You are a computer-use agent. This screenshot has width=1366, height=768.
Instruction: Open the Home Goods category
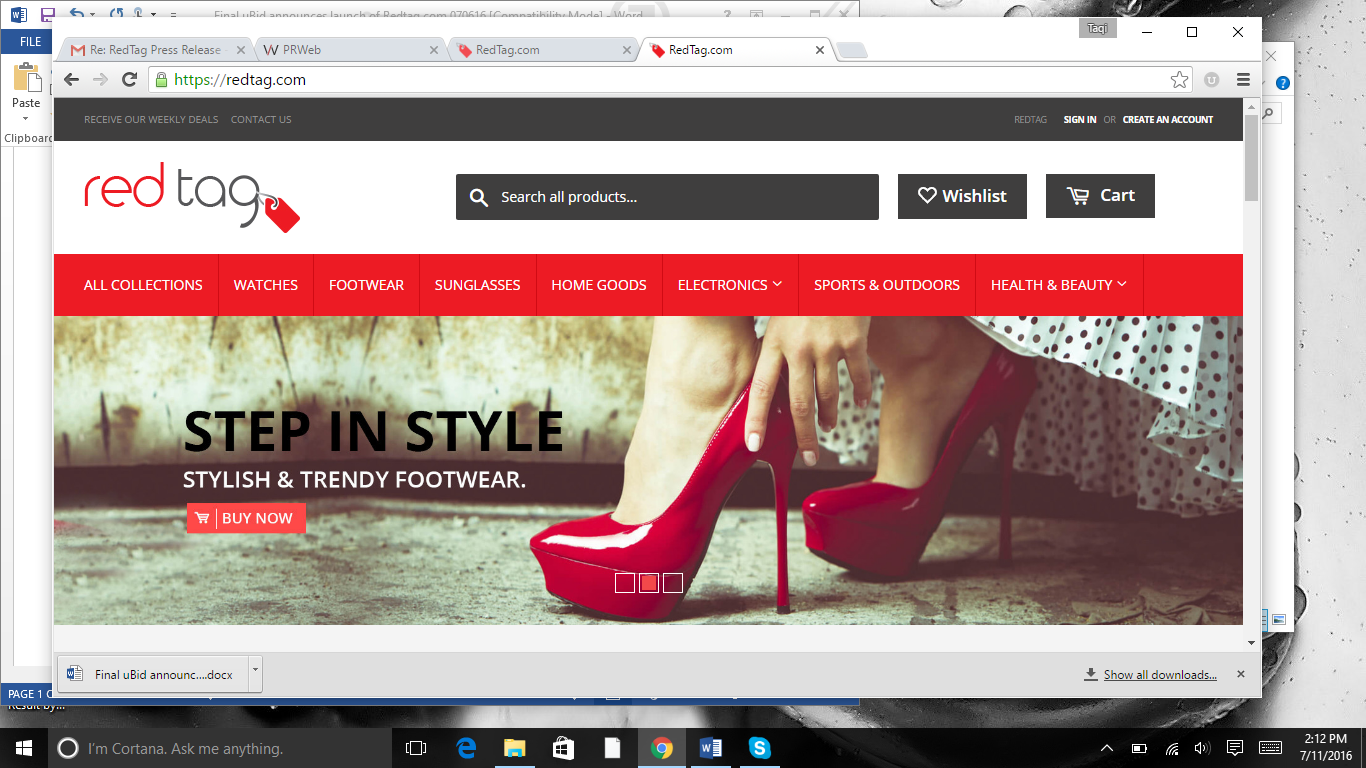[599, 285]
